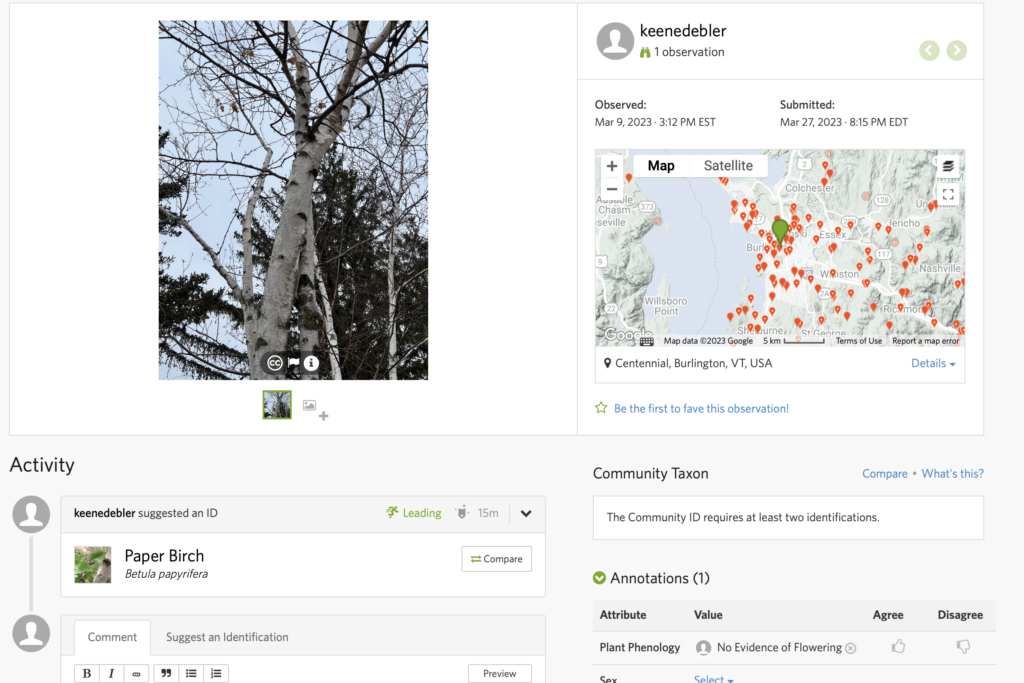1024x683 pixels.
Task: Zoom in on the map
Action: [612, 166]
